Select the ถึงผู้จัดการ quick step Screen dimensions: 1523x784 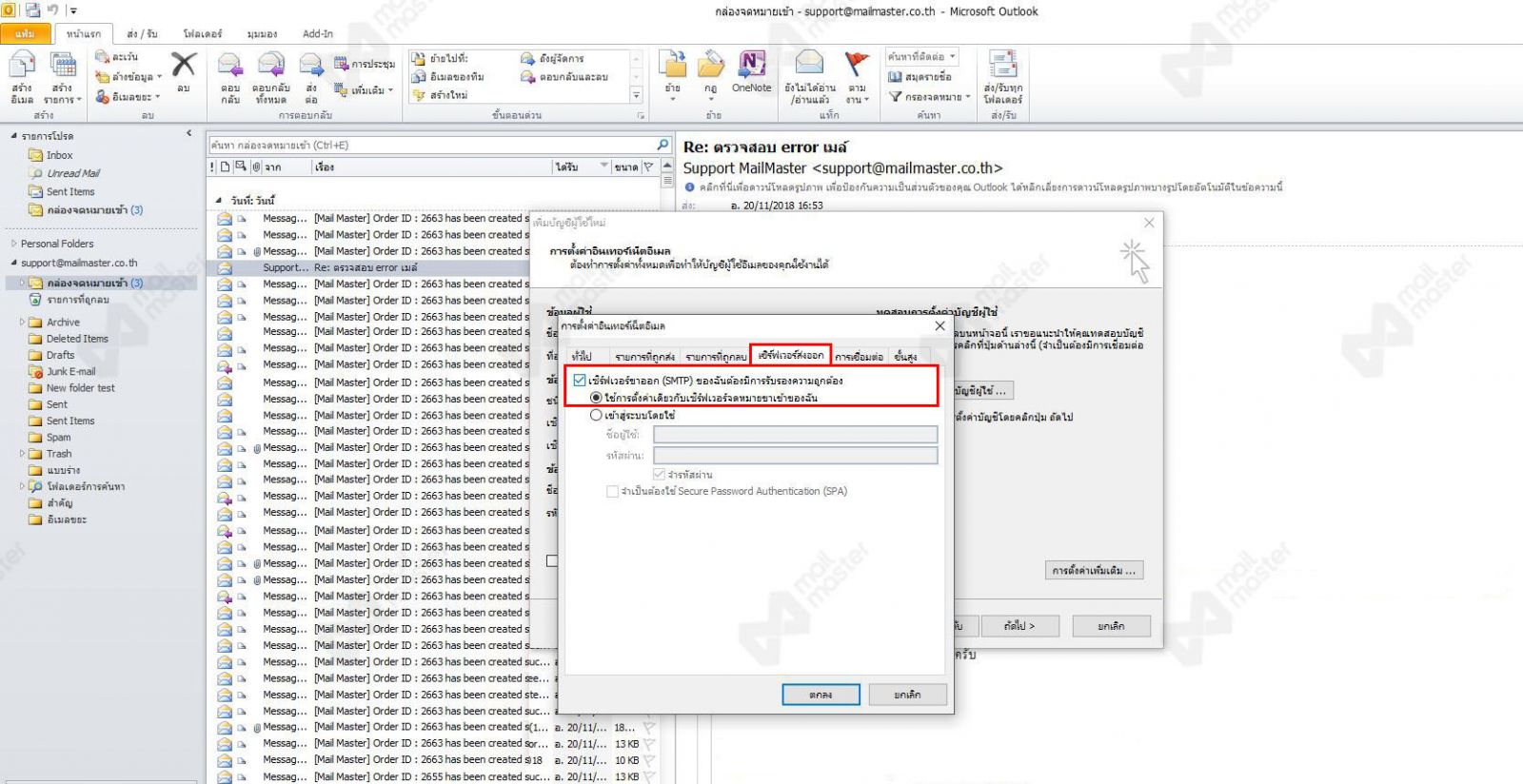point(552,59)
